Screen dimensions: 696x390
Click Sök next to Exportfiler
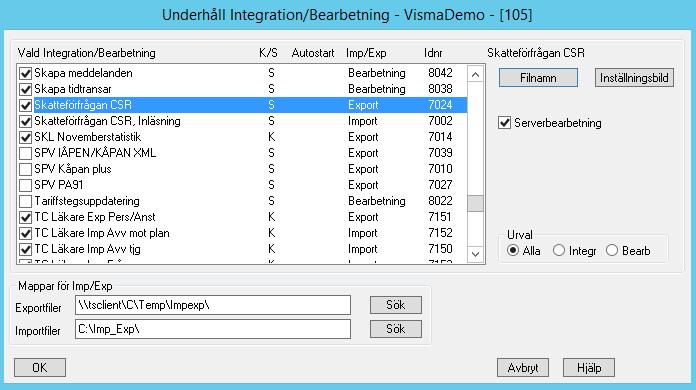tap(395, 305)
